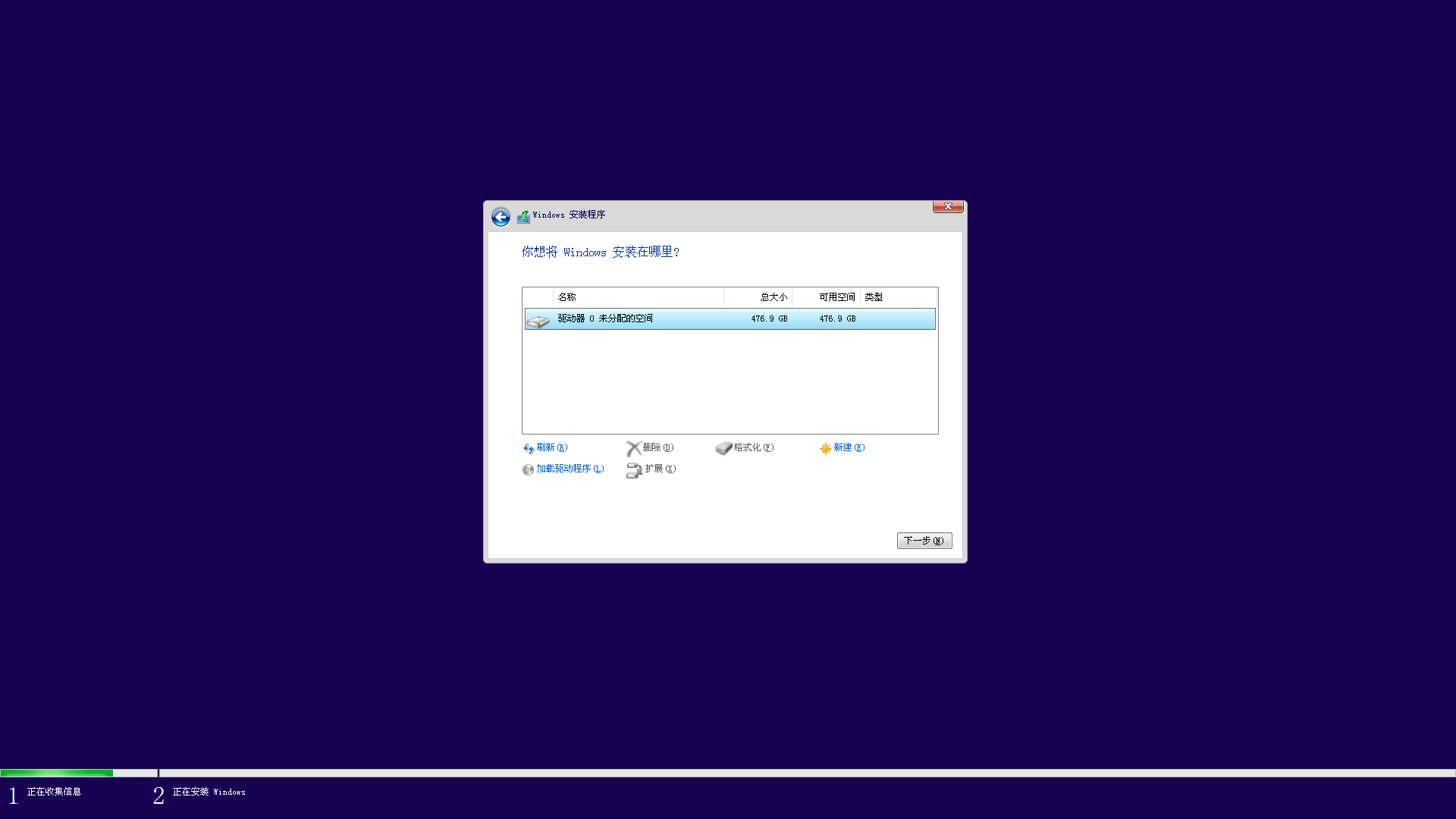Click the setup progress bar at the bottom
The image size is (1456, 819).
pyautogui.click(x=728, y=773)
